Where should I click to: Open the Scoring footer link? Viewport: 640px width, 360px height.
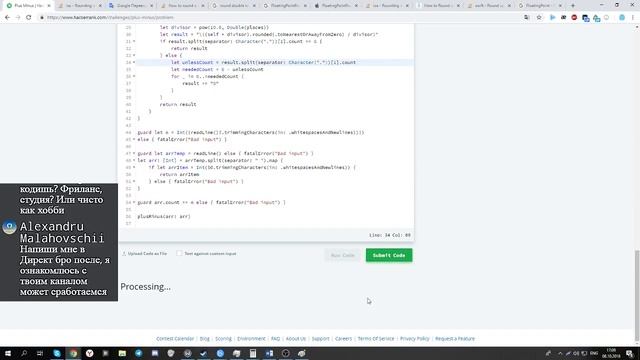pyautogui.click(x=223, y=338)
